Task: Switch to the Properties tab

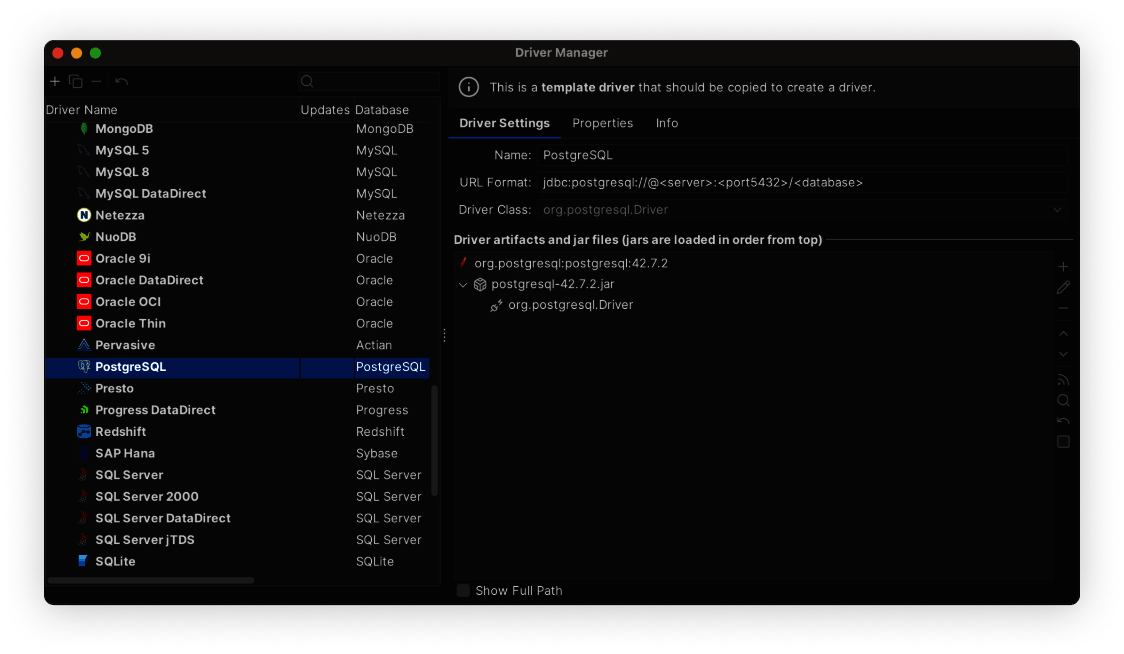Action: coord(602,123)
